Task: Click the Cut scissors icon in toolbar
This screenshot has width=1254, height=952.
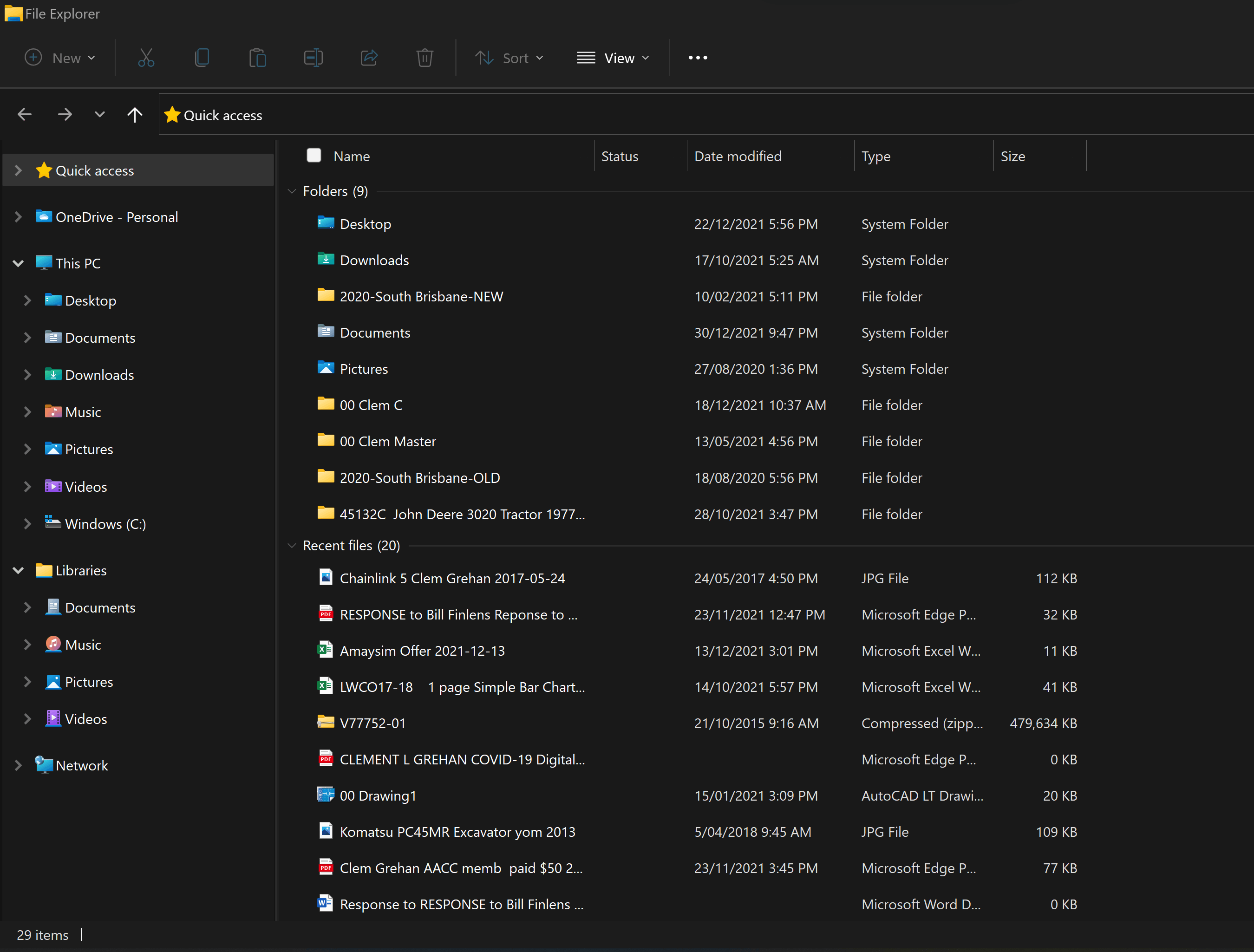Action: [x=146, y=58]
